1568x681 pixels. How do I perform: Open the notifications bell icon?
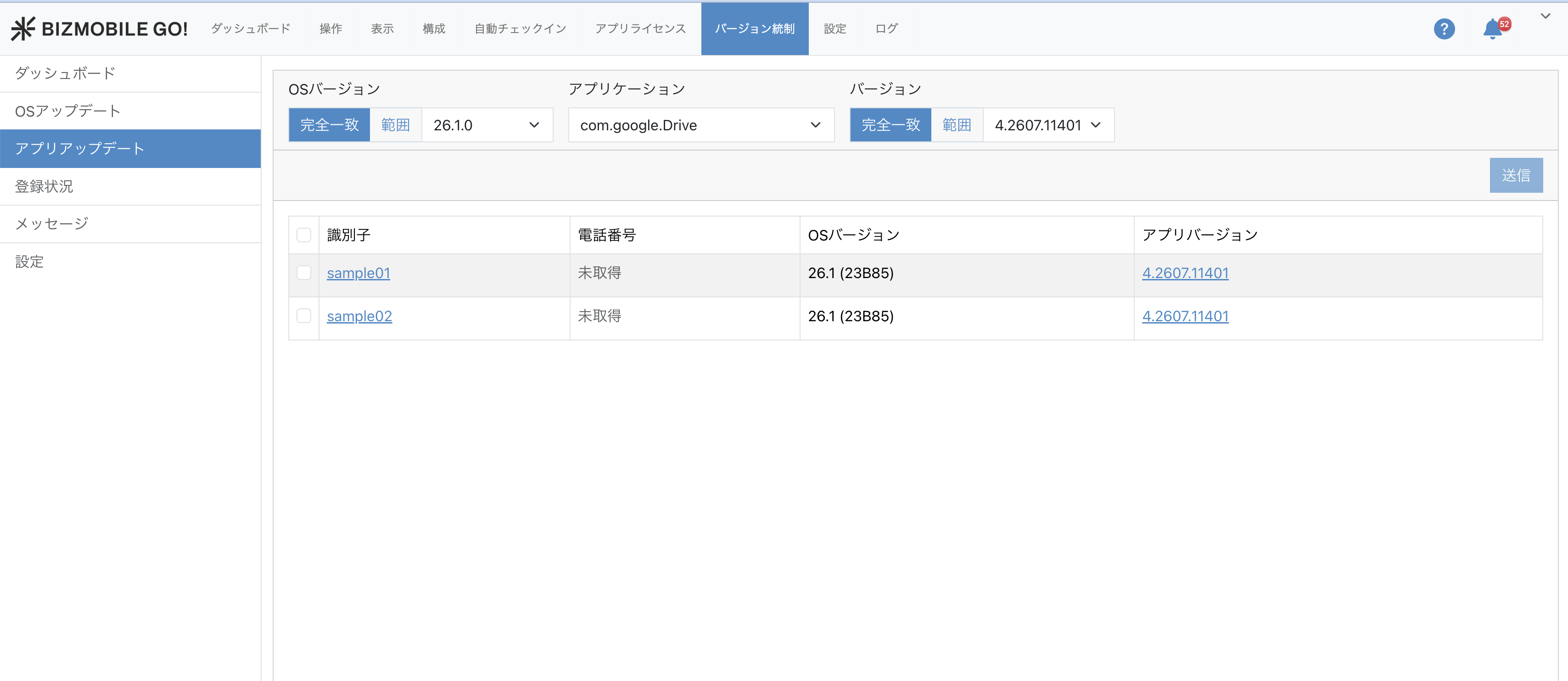[x=1492, y=28]
